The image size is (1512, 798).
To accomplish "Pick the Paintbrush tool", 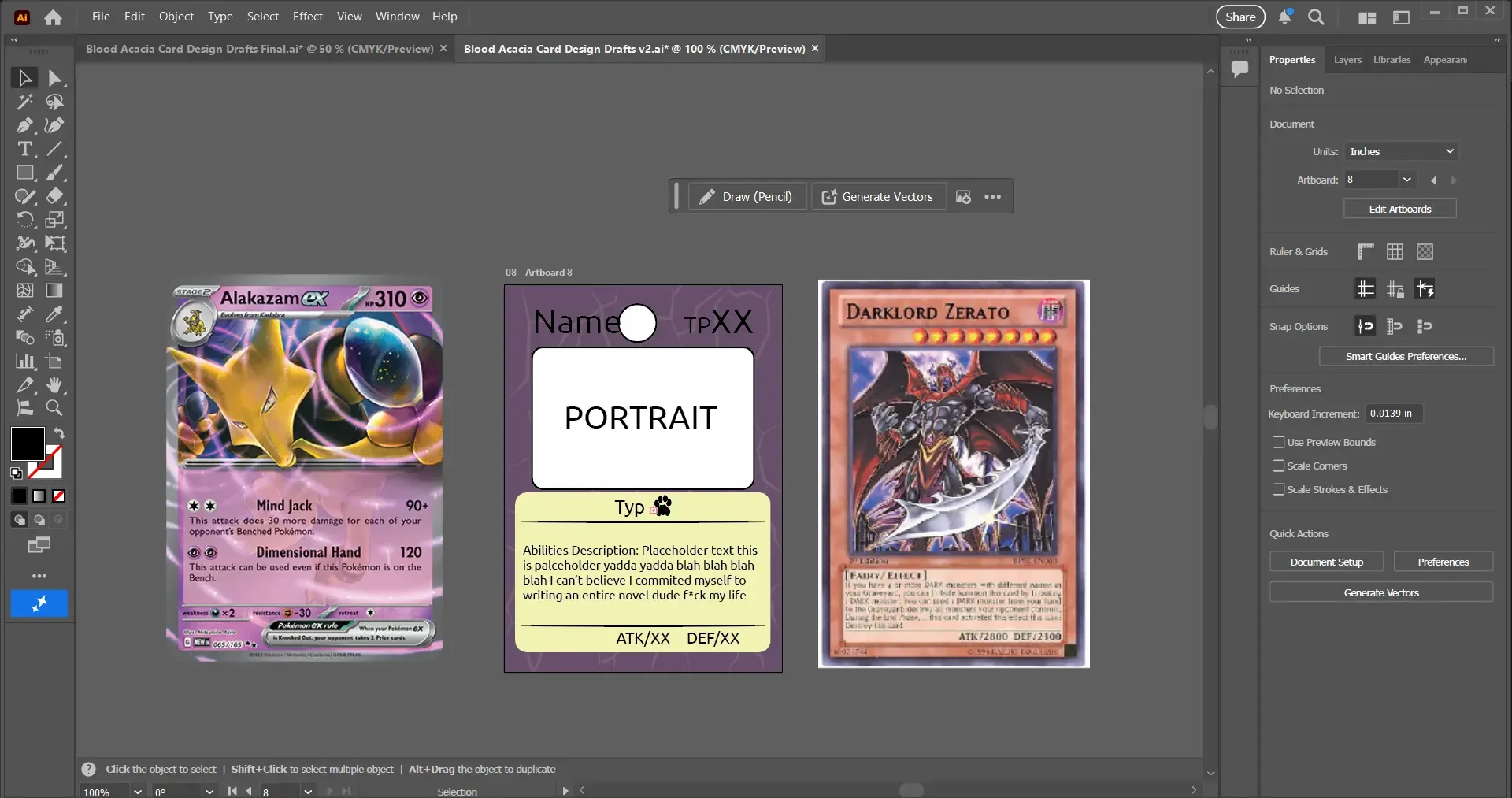I will tap(54, 173).
